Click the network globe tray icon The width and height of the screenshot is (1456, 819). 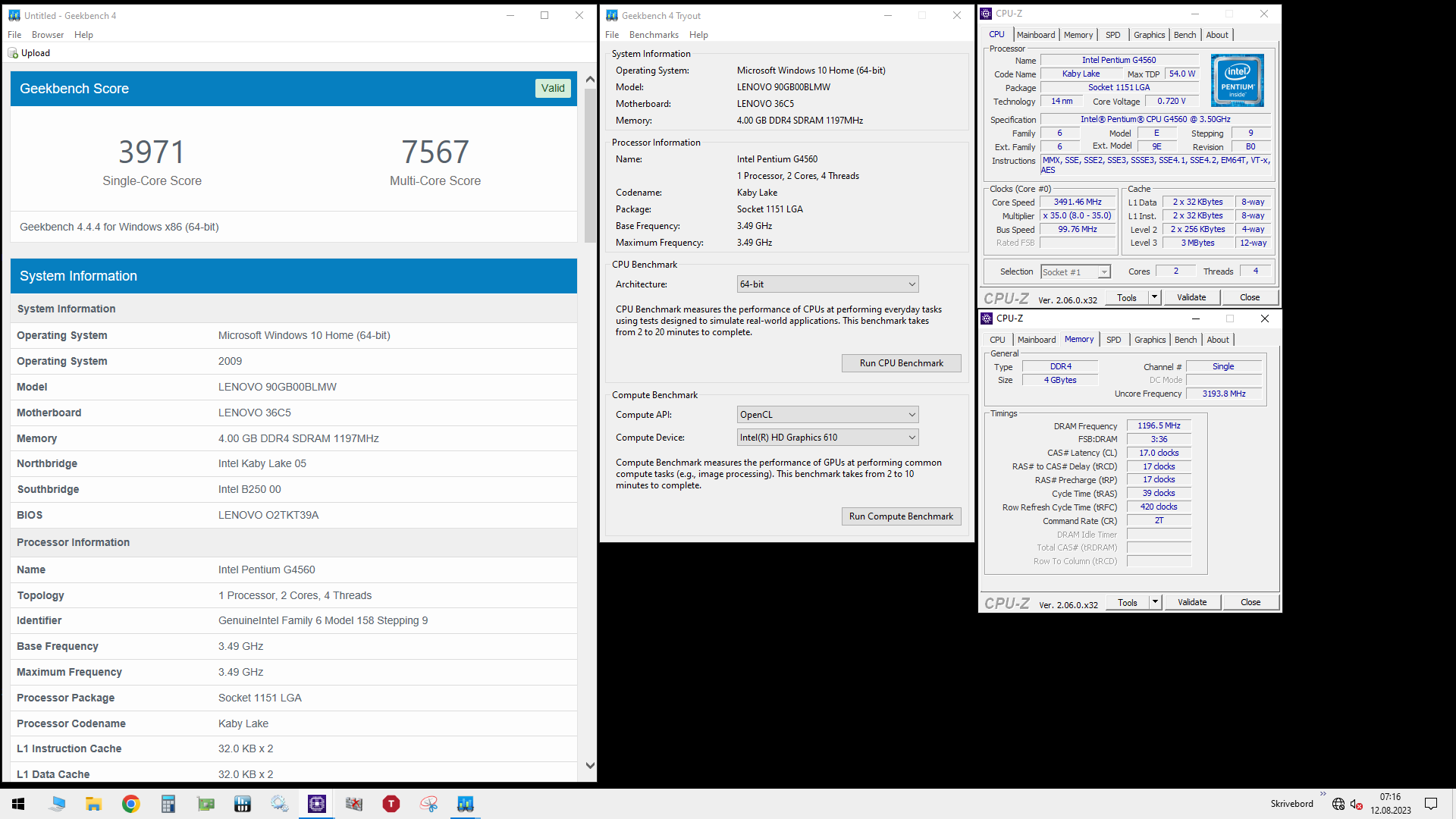click(x=1338, y=804)
